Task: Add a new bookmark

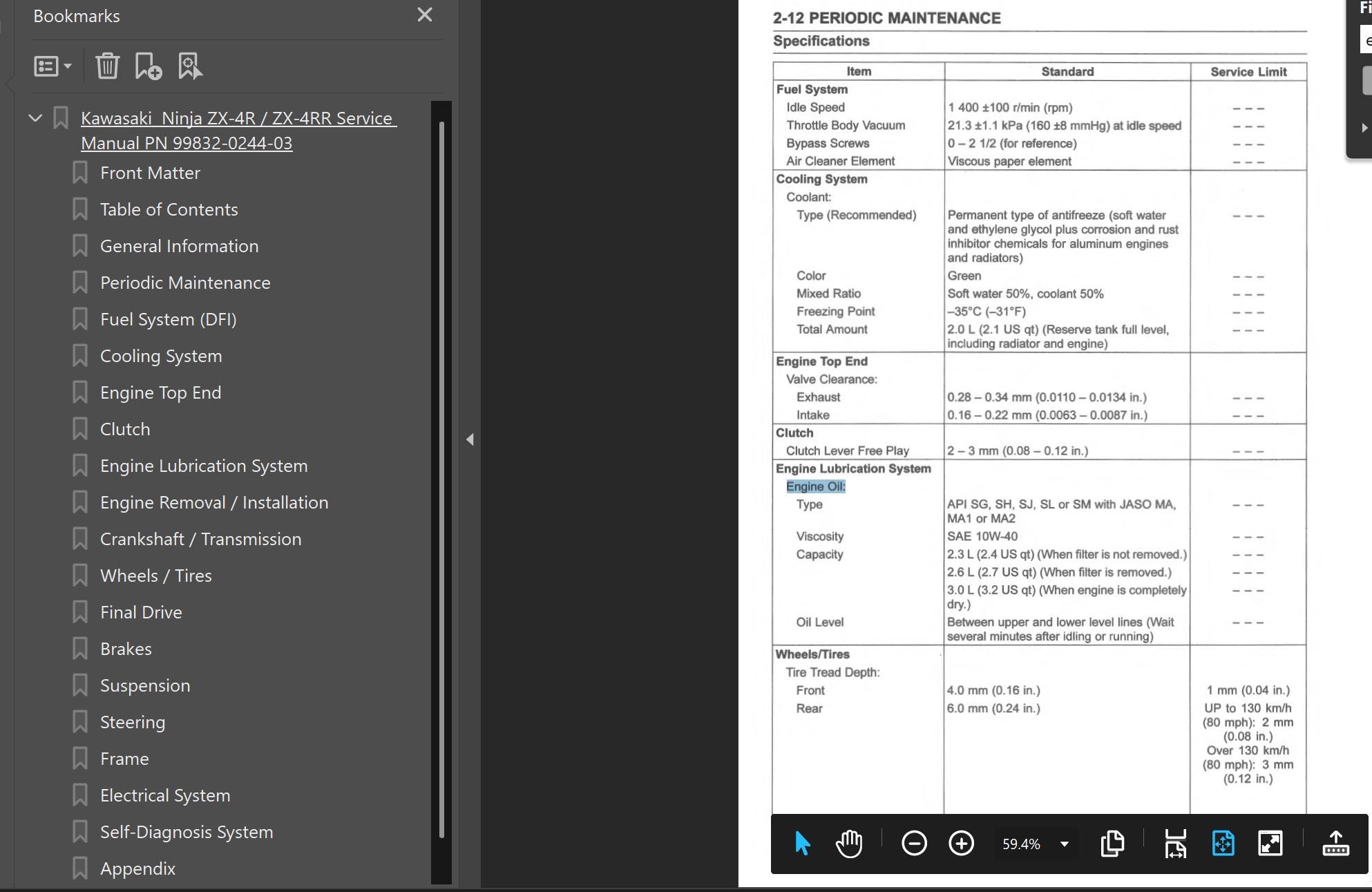Action: [x=148, y=66]
